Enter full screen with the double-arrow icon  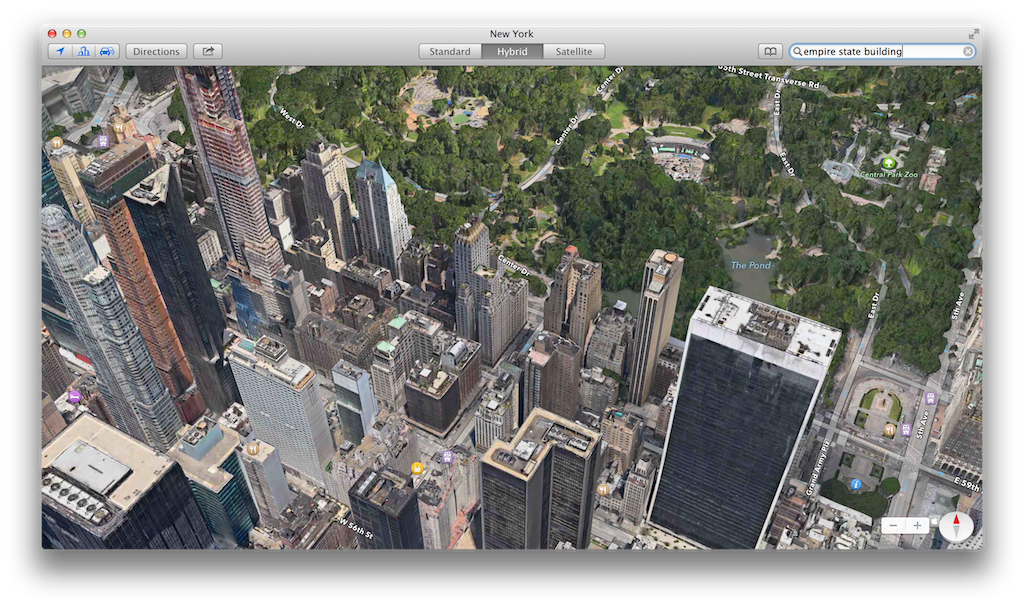(x=975, y=33)
